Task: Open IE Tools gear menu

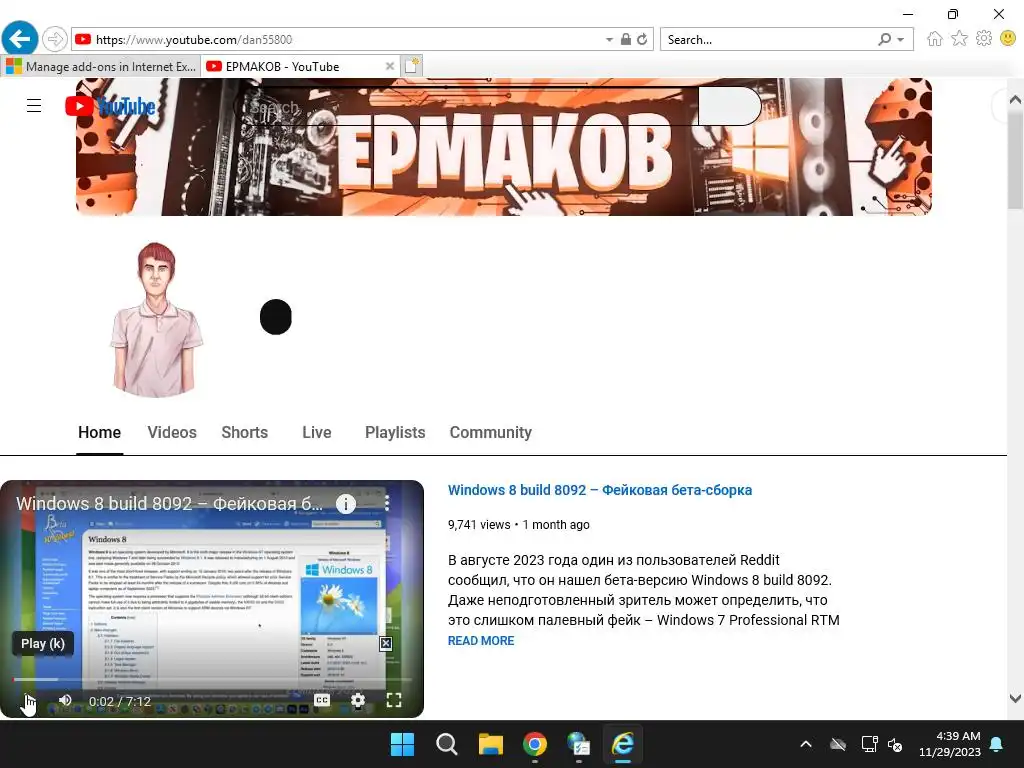Action: coord(984,39)
